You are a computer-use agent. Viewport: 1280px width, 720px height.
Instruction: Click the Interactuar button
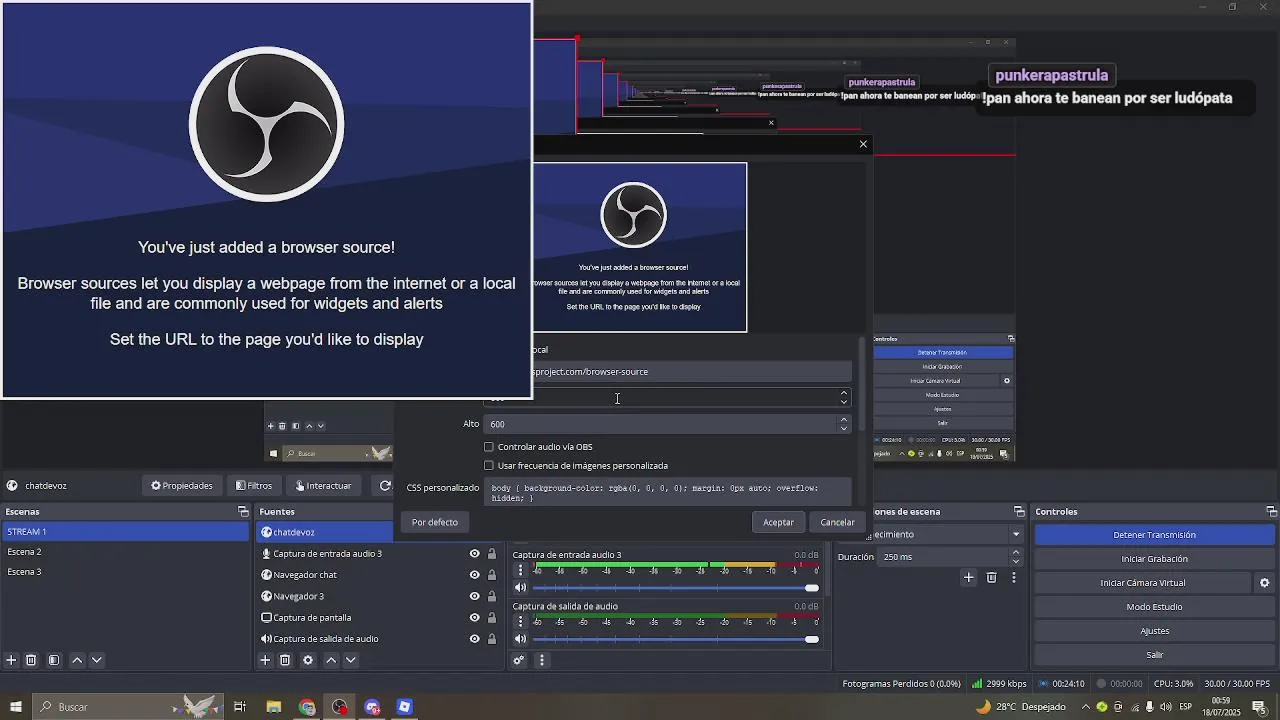pyautogui.click(x=324, y=486)
